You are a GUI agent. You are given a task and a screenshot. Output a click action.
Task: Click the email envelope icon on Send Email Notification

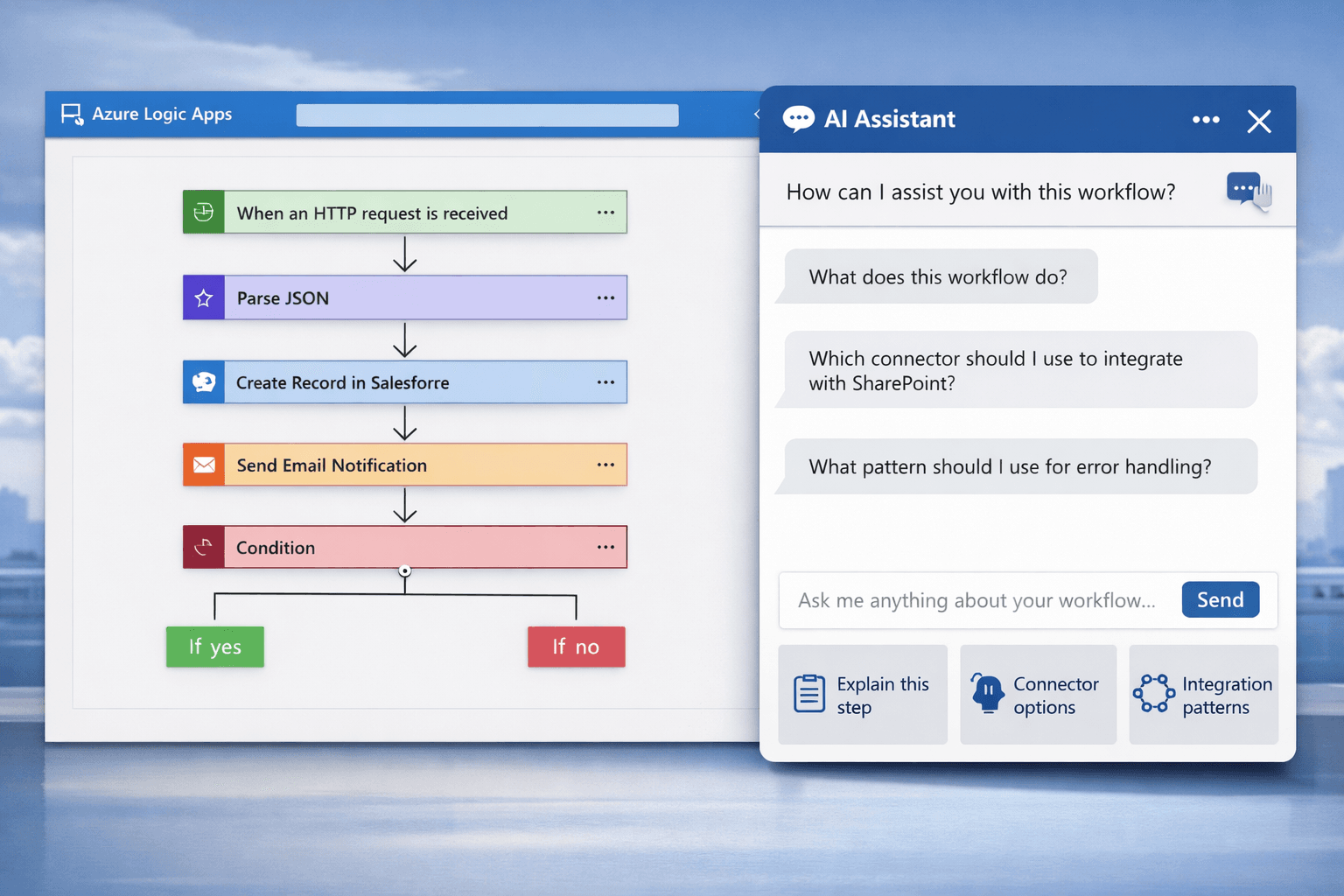pos(203,465)
